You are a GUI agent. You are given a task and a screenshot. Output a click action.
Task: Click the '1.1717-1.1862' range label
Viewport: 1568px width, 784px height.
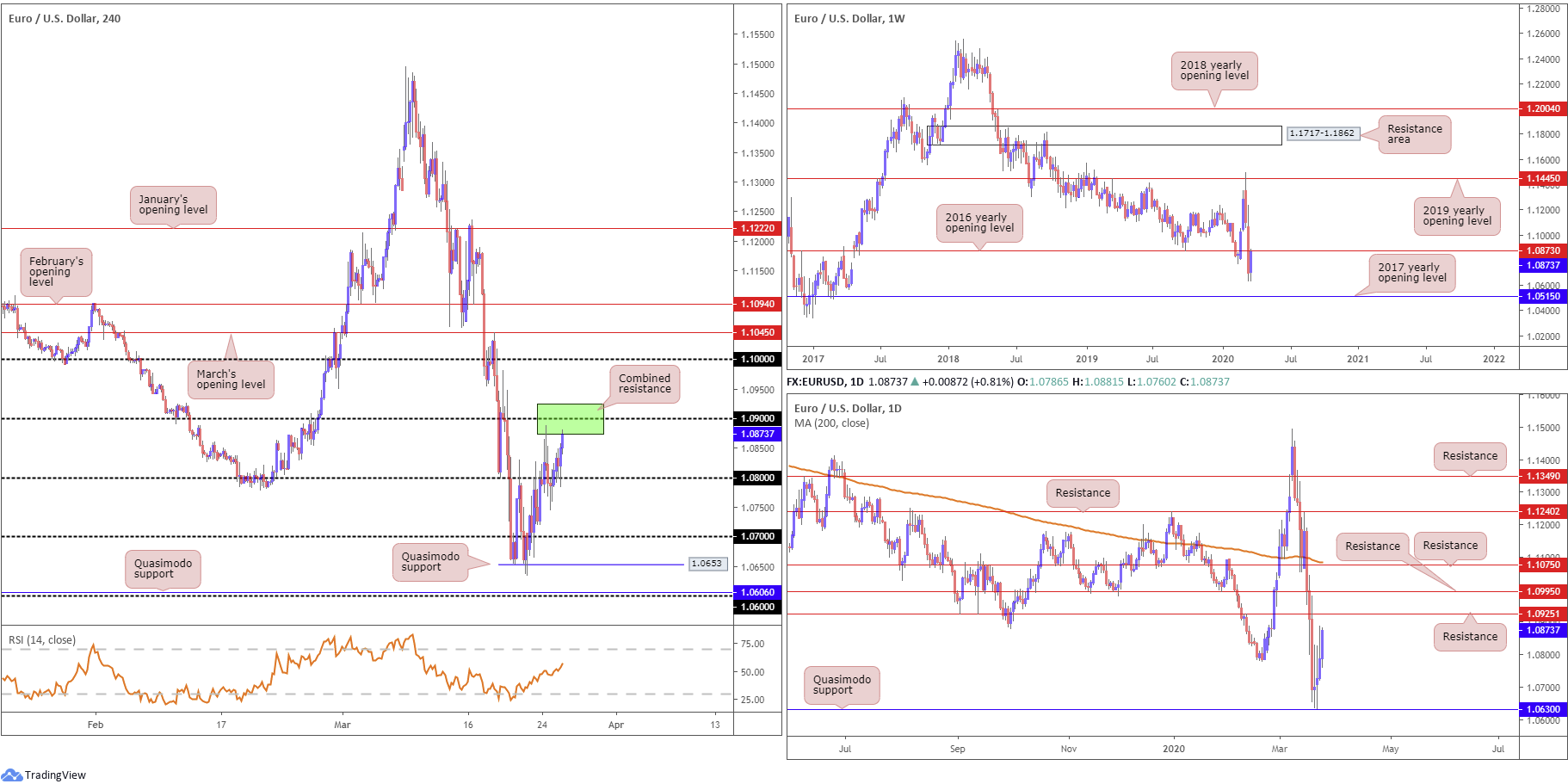coord(1323,133)
